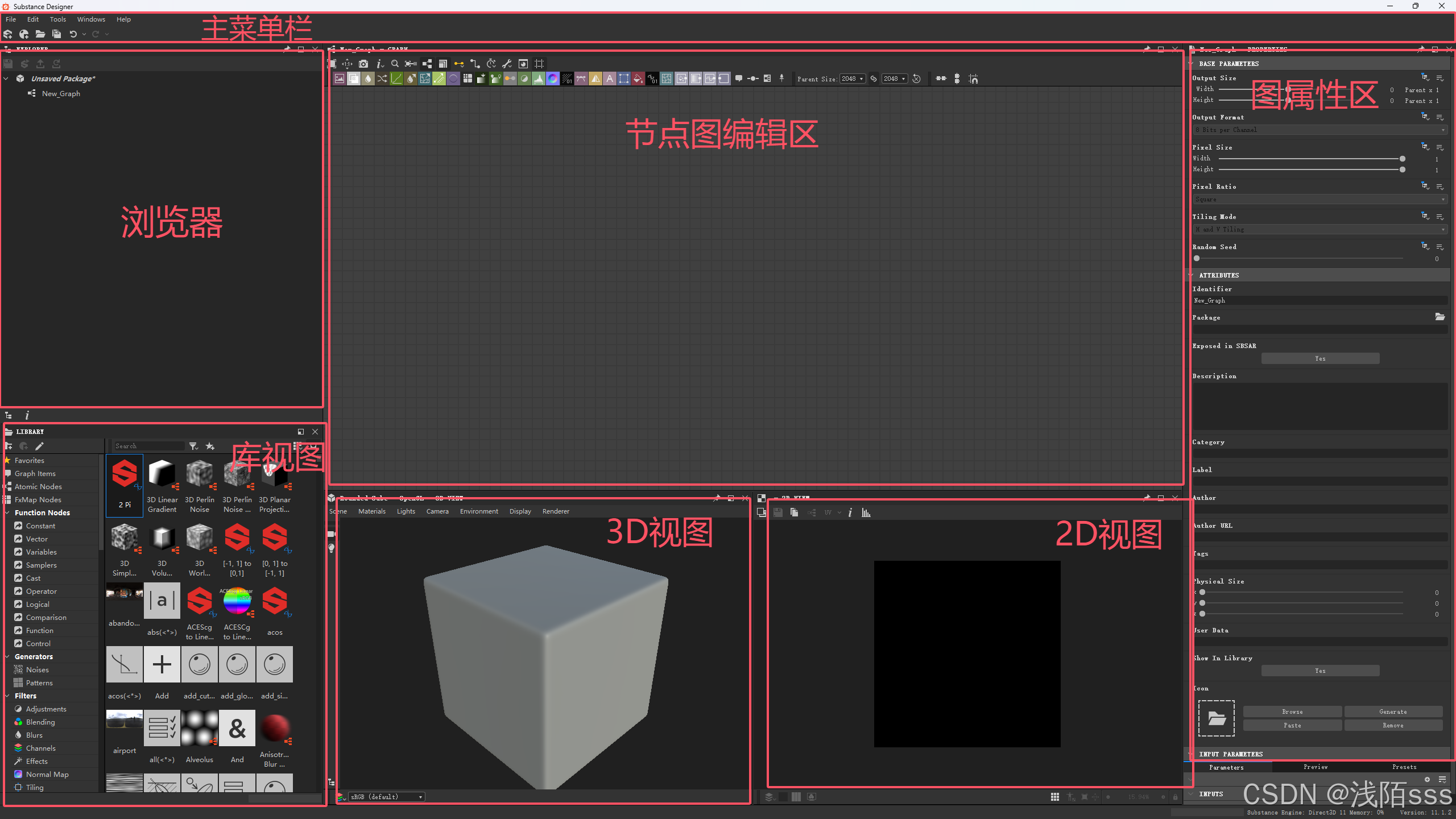Click the wrench tools icon in graph toolbar

(x=507, y=64)
